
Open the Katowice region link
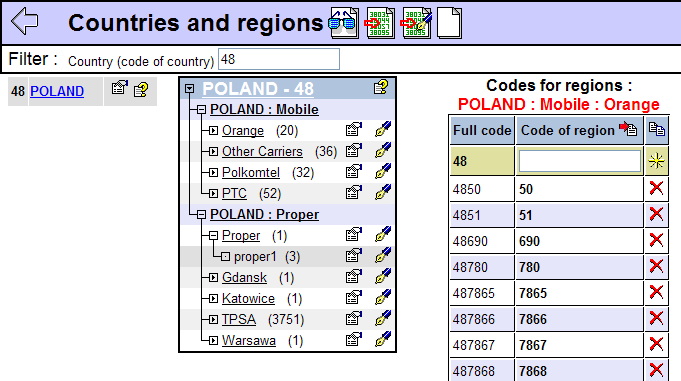click(248, 298)
